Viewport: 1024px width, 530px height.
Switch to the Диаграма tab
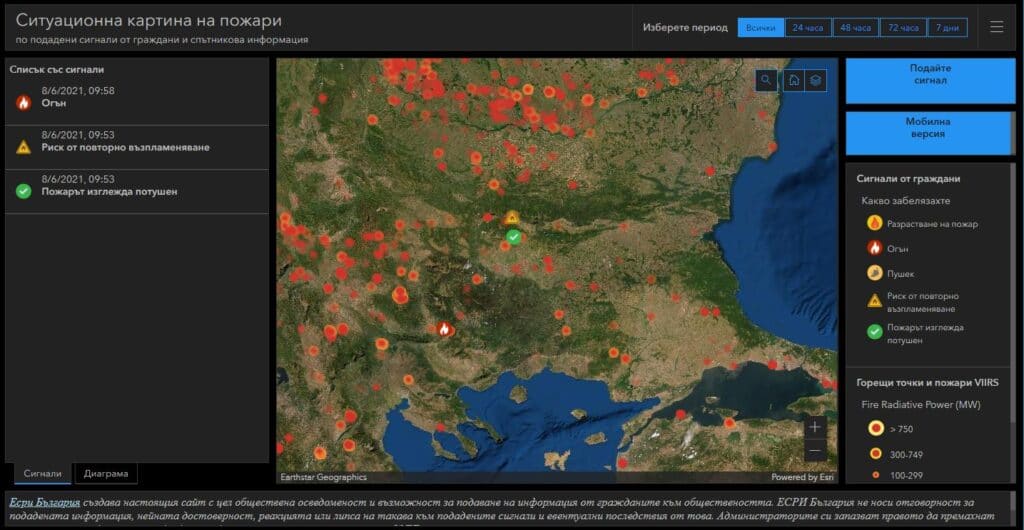pos(106,474)
